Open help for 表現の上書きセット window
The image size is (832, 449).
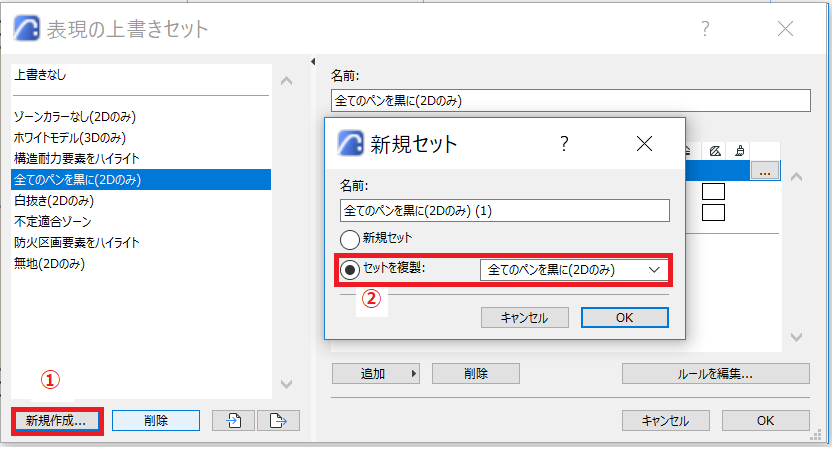pyautogui.click(x=705, y=28)
